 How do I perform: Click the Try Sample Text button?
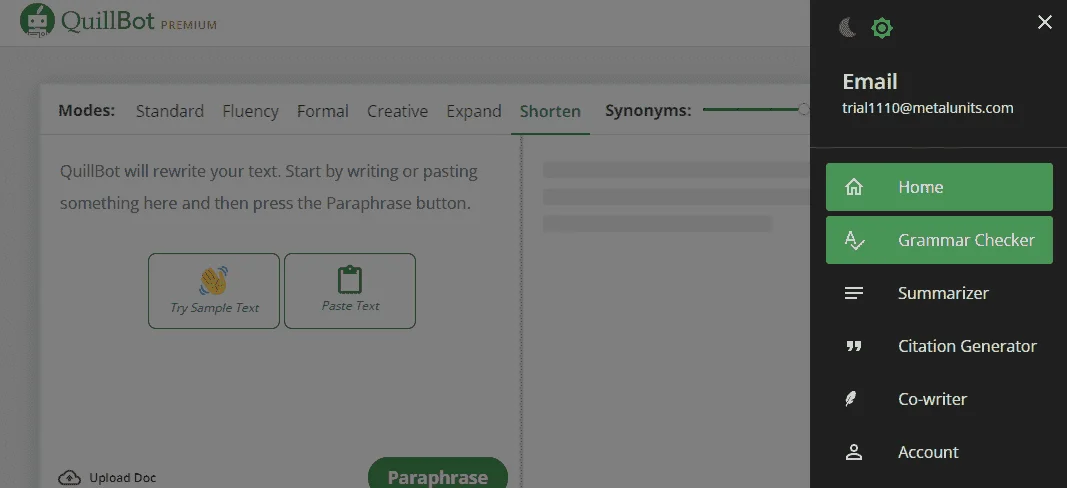tap(214, 291)
